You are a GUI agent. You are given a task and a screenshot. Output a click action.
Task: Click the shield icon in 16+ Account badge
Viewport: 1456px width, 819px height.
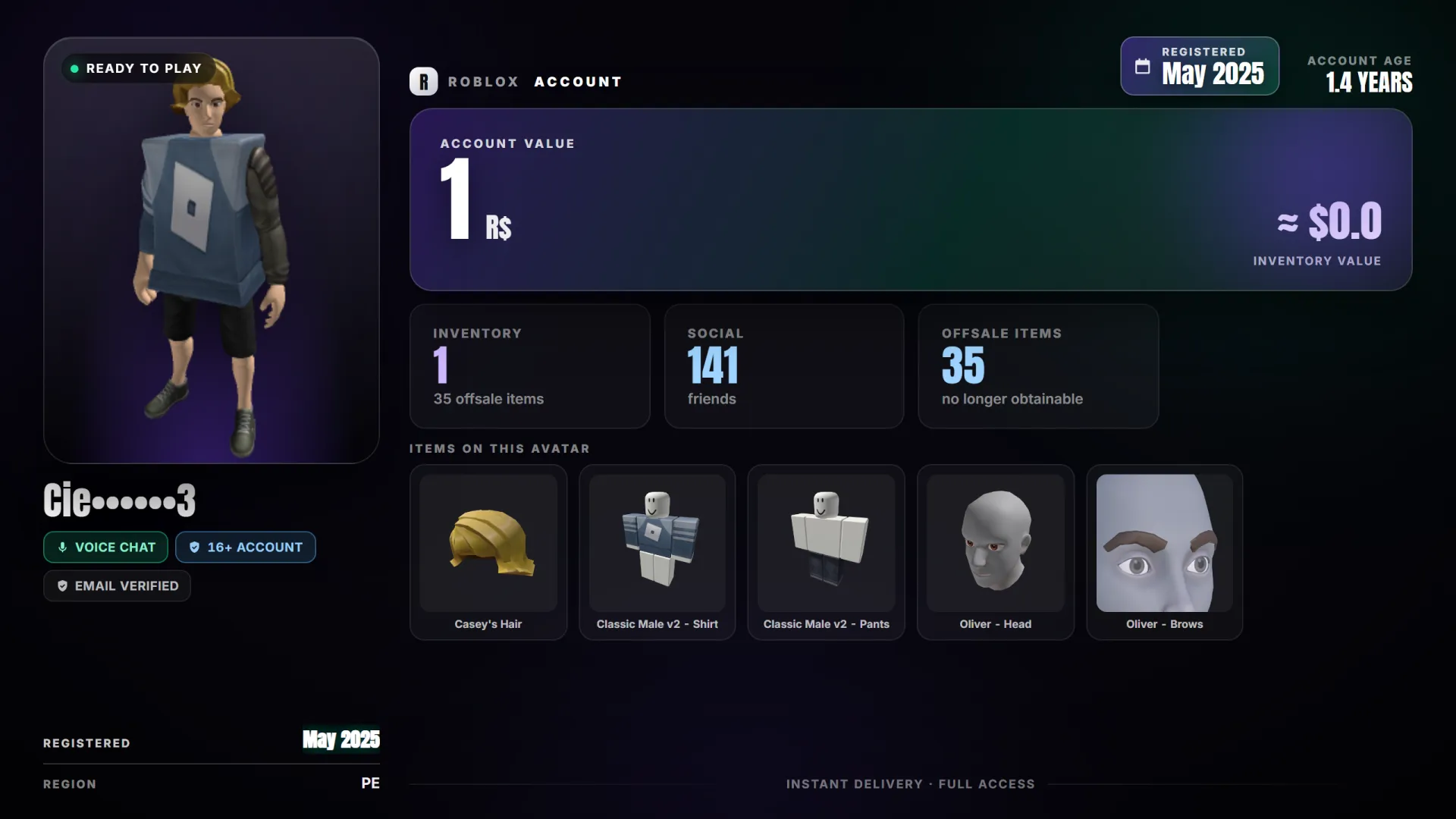194,548
